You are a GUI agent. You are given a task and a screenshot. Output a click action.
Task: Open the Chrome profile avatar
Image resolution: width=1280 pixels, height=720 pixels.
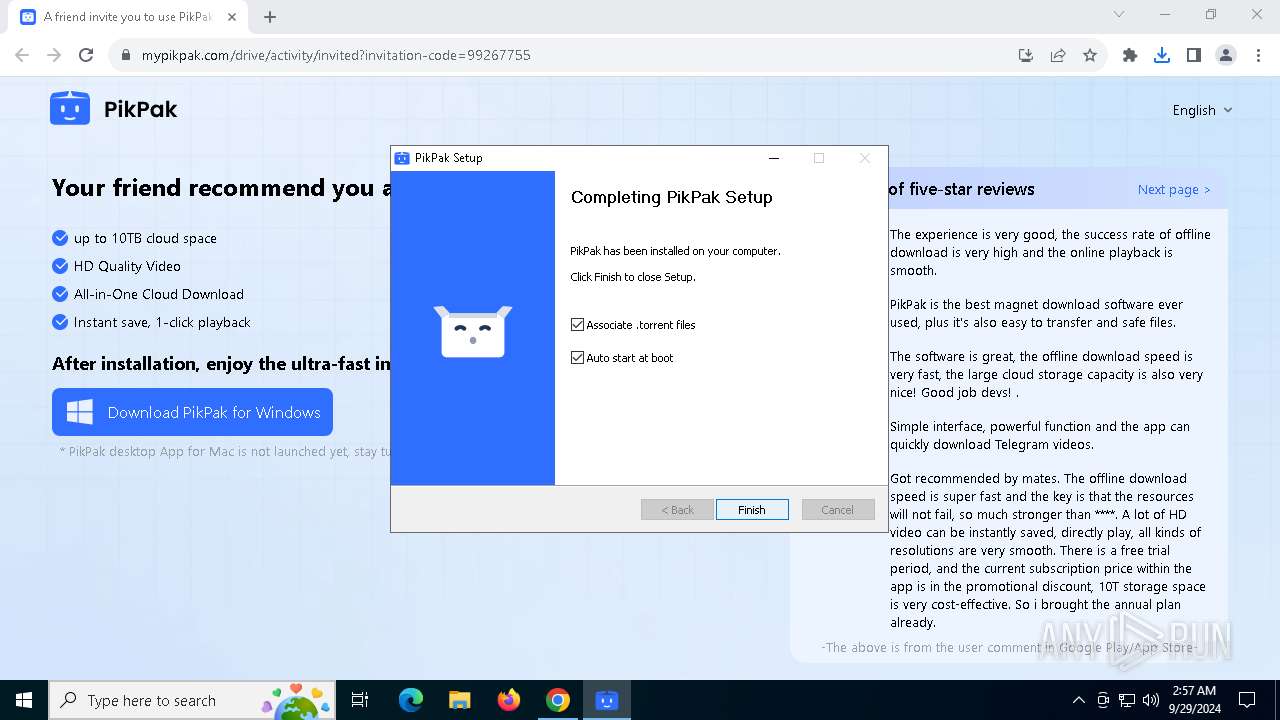1226,55
